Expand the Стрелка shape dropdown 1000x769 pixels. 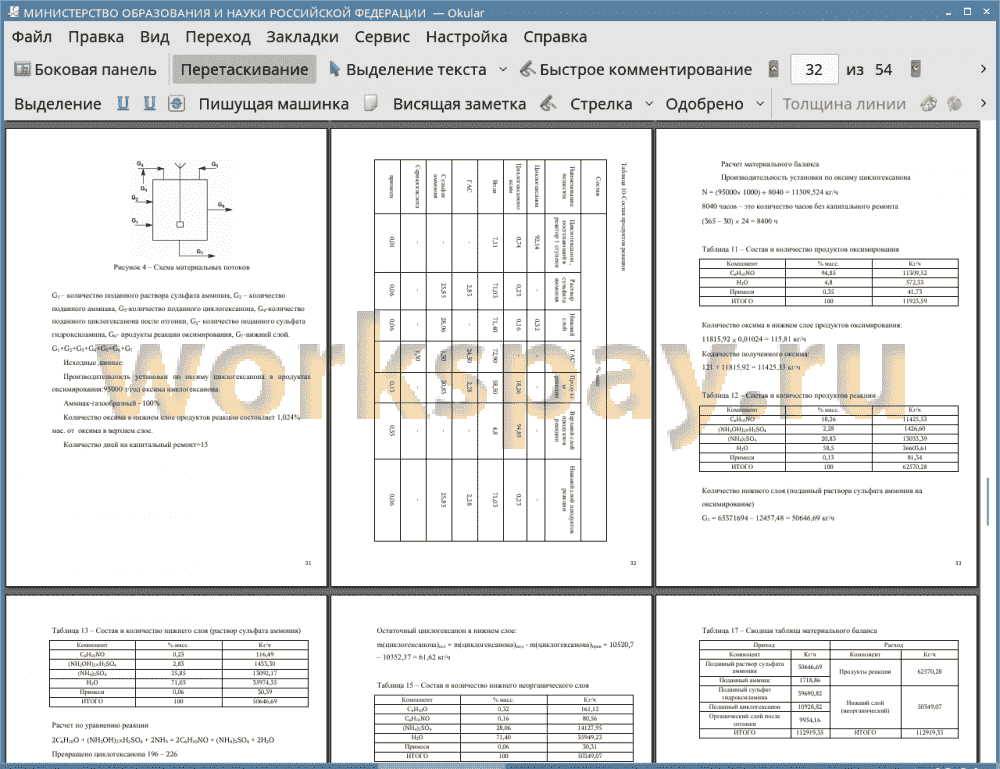tap(649, 104)
